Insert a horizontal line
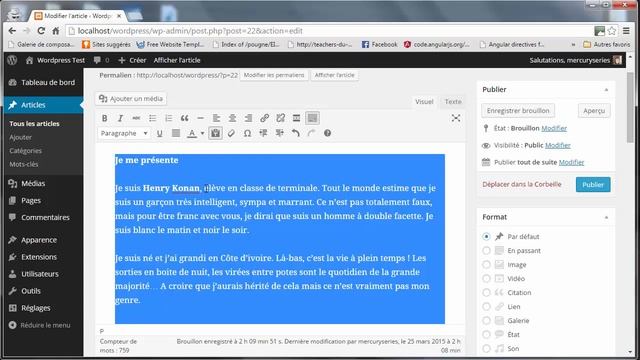The width and height of the screenshot is (640, 360). pyautogui.click(x=200, y=118)
